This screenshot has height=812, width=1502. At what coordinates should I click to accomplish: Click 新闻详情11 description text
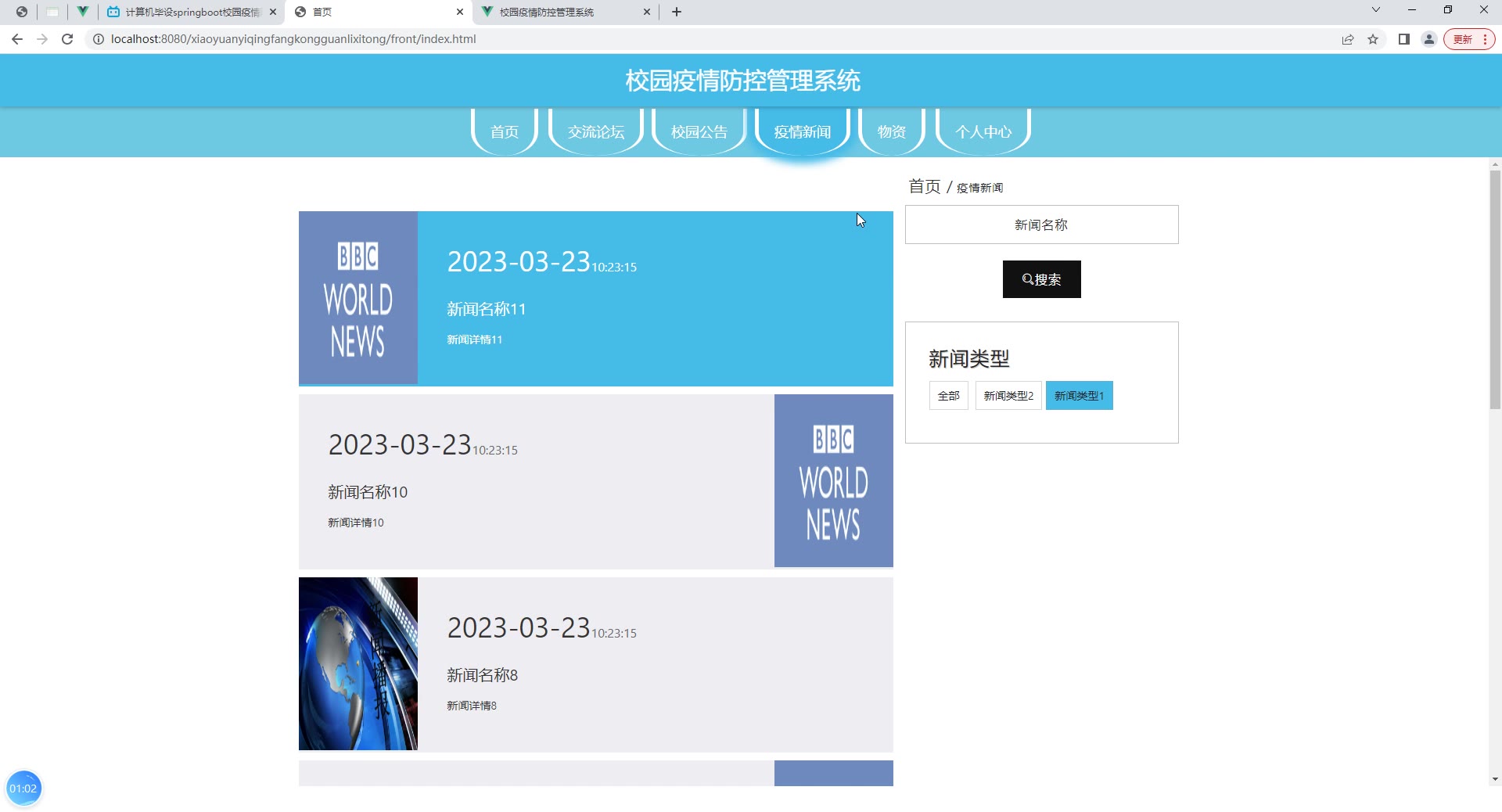pyautogui.click(x=474, y=340)
